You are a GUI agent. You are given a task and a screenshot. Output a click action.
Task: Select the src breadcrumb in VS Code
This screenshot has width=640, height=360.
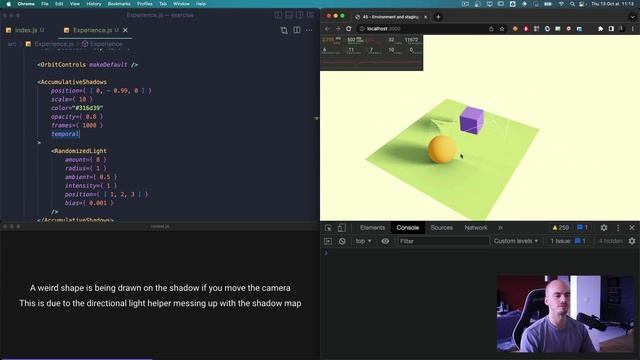click(x=12, y=44)
